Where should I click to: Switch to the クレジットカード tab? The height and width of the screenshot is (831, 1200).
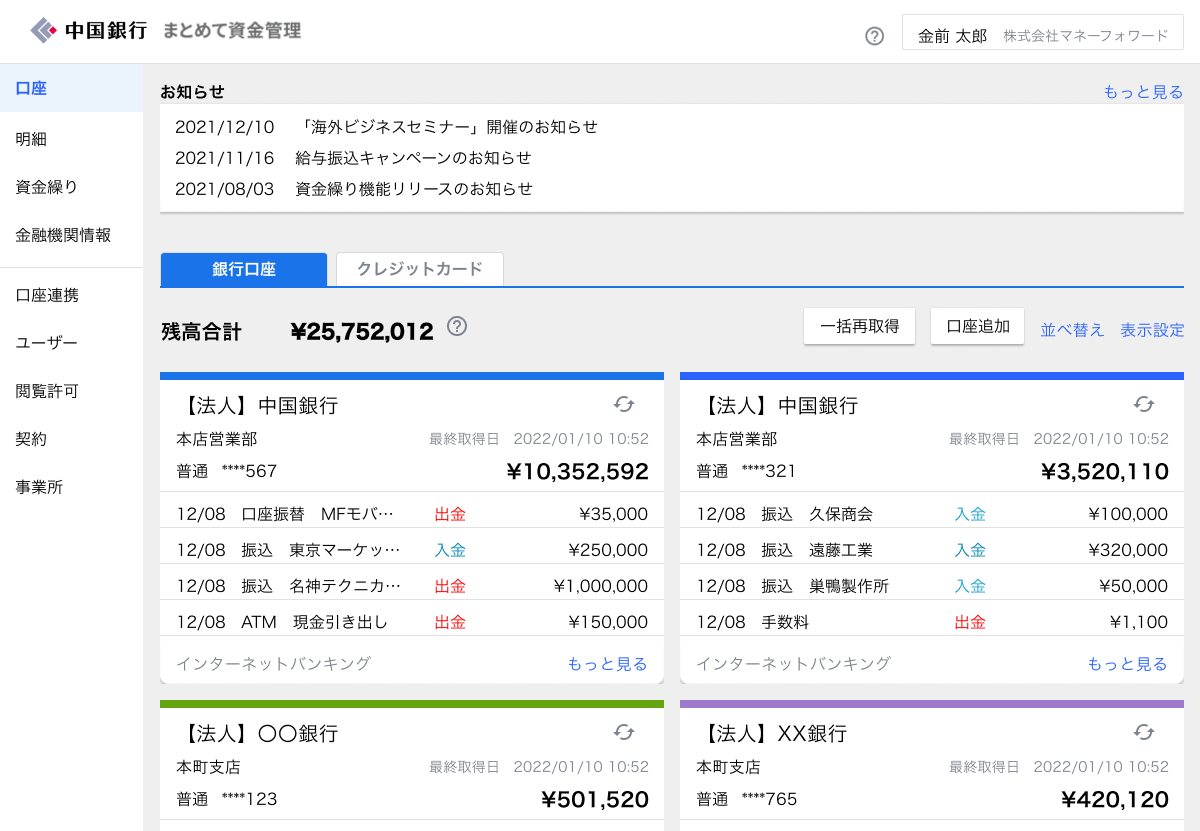pos(419,269)
